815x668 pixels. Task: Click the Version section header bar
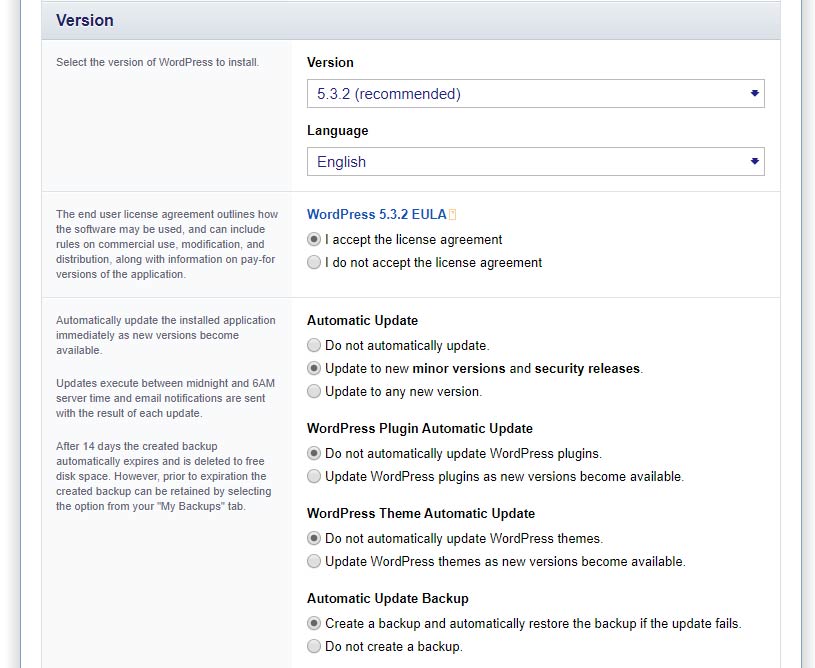[x=411, y=20]
